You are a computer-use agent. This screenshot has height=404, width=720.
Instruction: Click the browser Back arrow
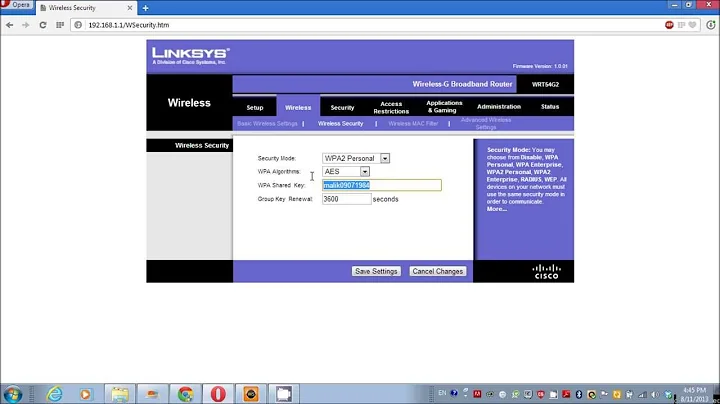coord(10,25)
